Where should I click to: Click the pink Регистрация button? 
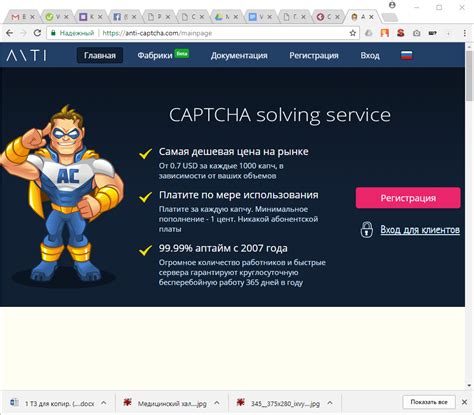(x=408, y=198)
